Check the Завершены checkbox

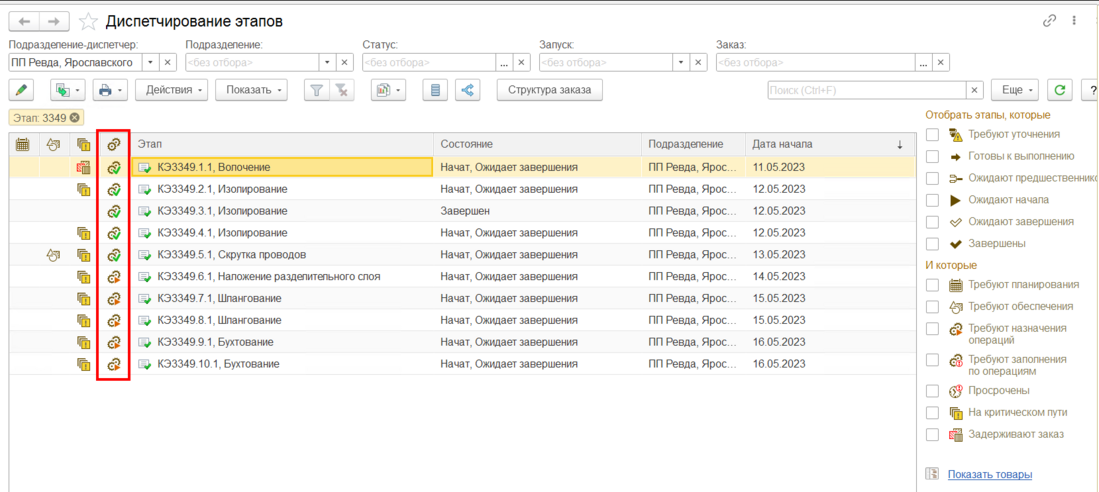[x=932, y=244]
